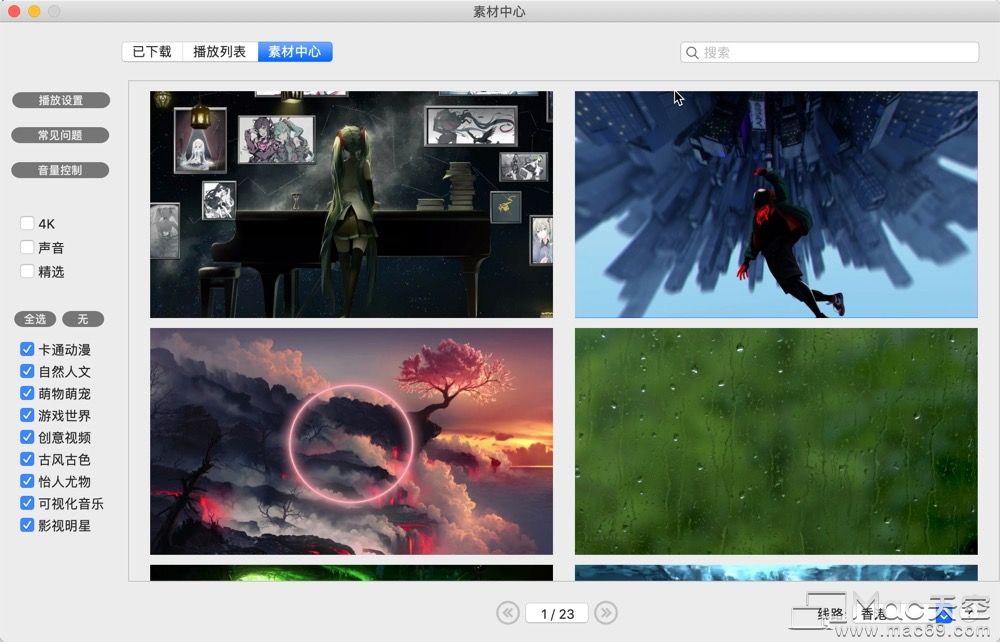Open 播放设置 settings
Screen dimensions: 1000x642
tap(61, 100)
